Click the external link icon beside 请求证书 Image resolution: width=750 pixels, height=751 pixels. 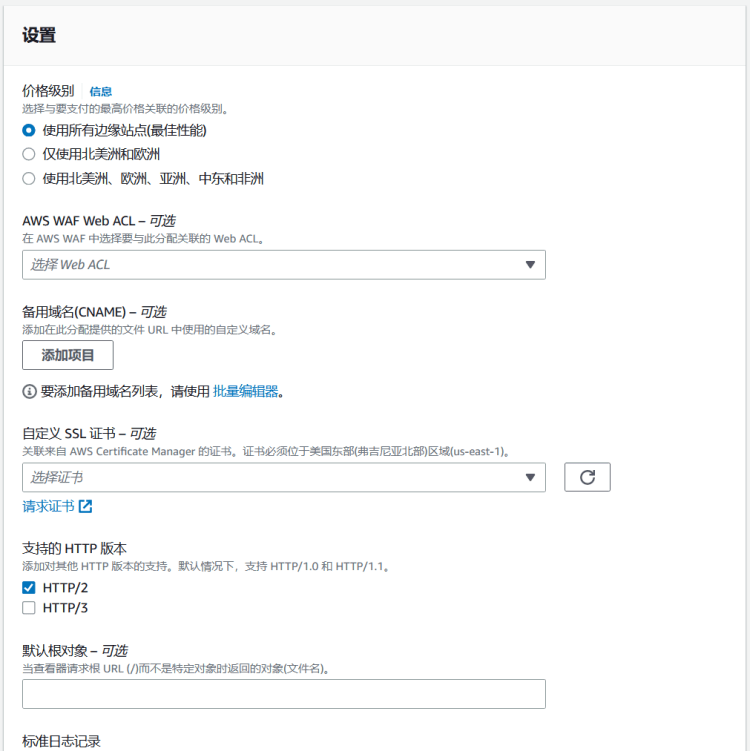[85, 506]
